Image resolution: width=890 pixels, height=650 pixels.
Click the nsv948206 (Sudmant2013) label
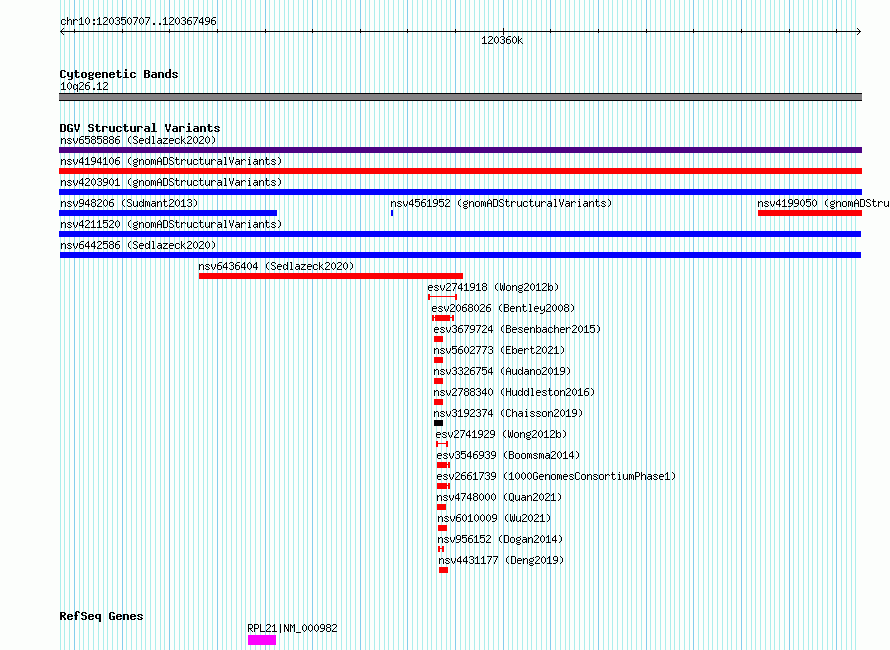pos(129,203)
